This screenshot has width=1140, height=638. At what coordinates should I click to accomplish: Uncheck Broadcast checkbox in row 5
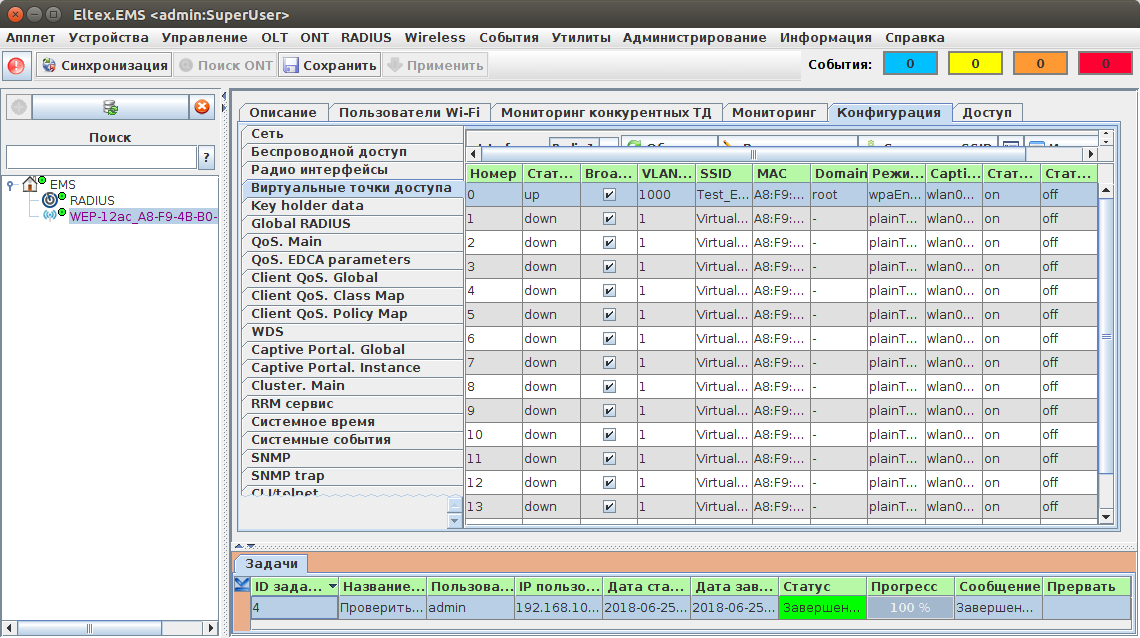[609, 315]
